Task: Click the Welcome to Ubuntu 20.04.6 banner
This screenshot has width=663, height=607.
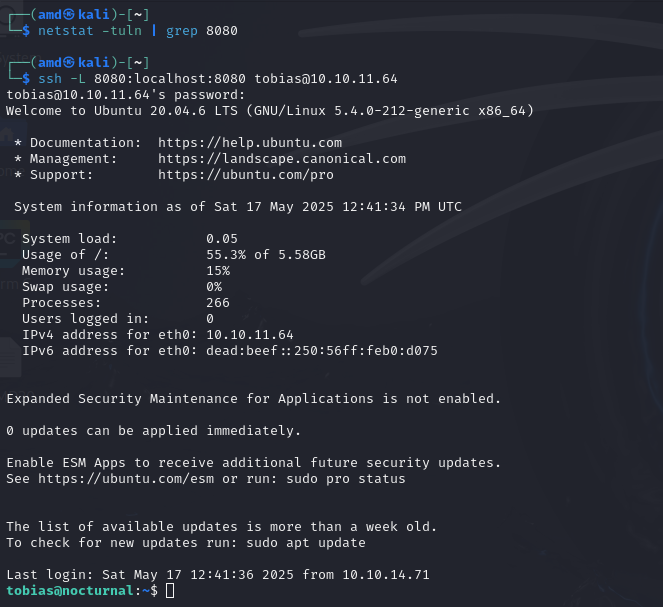Action: point(270,111)
